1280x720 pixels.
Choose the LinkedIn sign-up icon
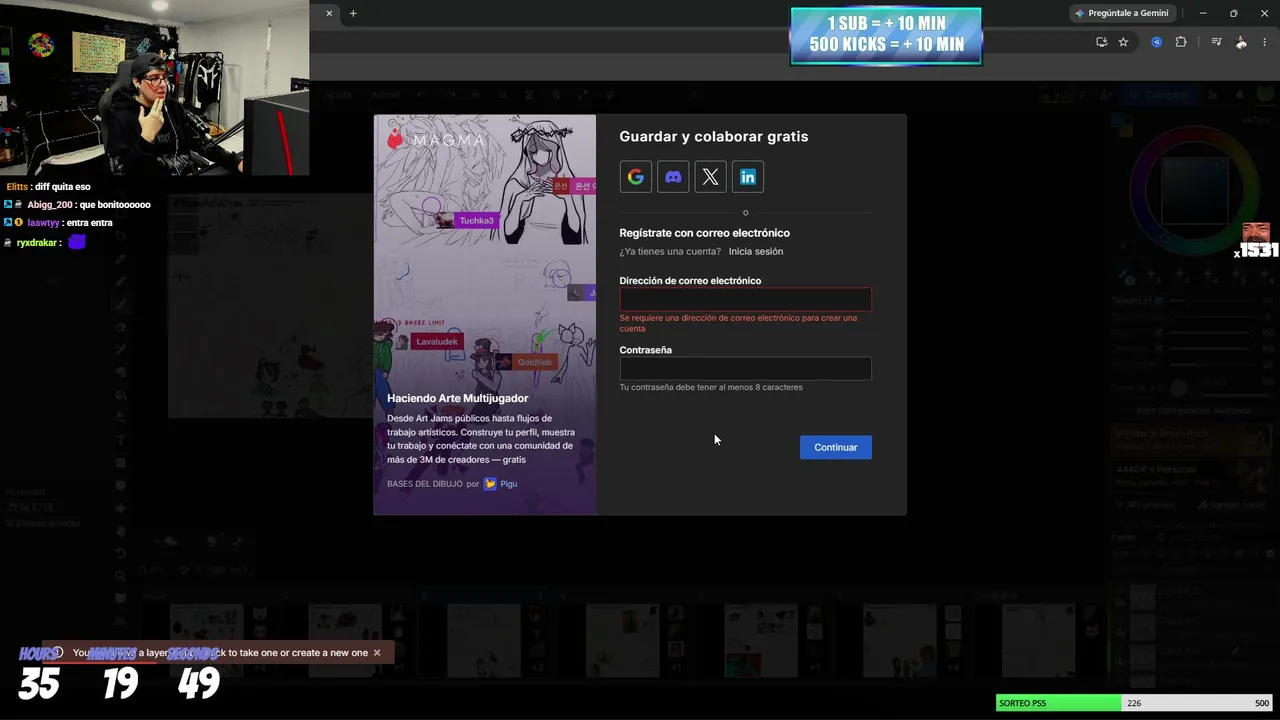[748, 177]
